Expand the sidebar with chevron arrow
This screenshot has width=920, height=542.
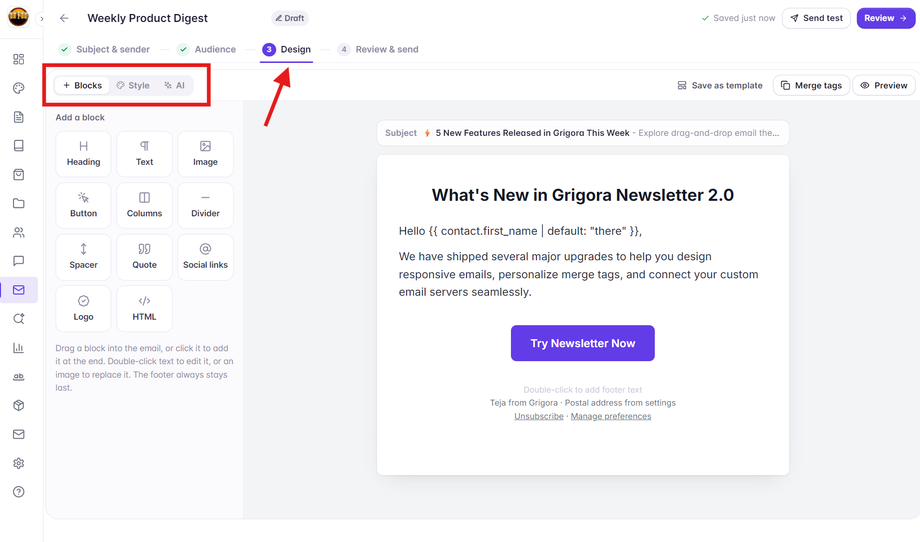(x=41, y=19)
